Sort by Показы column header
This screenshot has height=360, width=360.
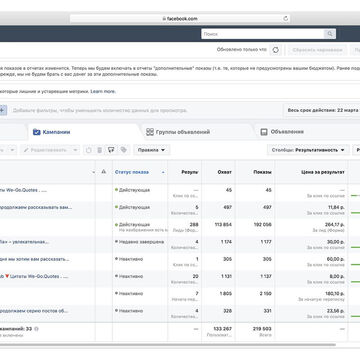click(x=263, y=172)
